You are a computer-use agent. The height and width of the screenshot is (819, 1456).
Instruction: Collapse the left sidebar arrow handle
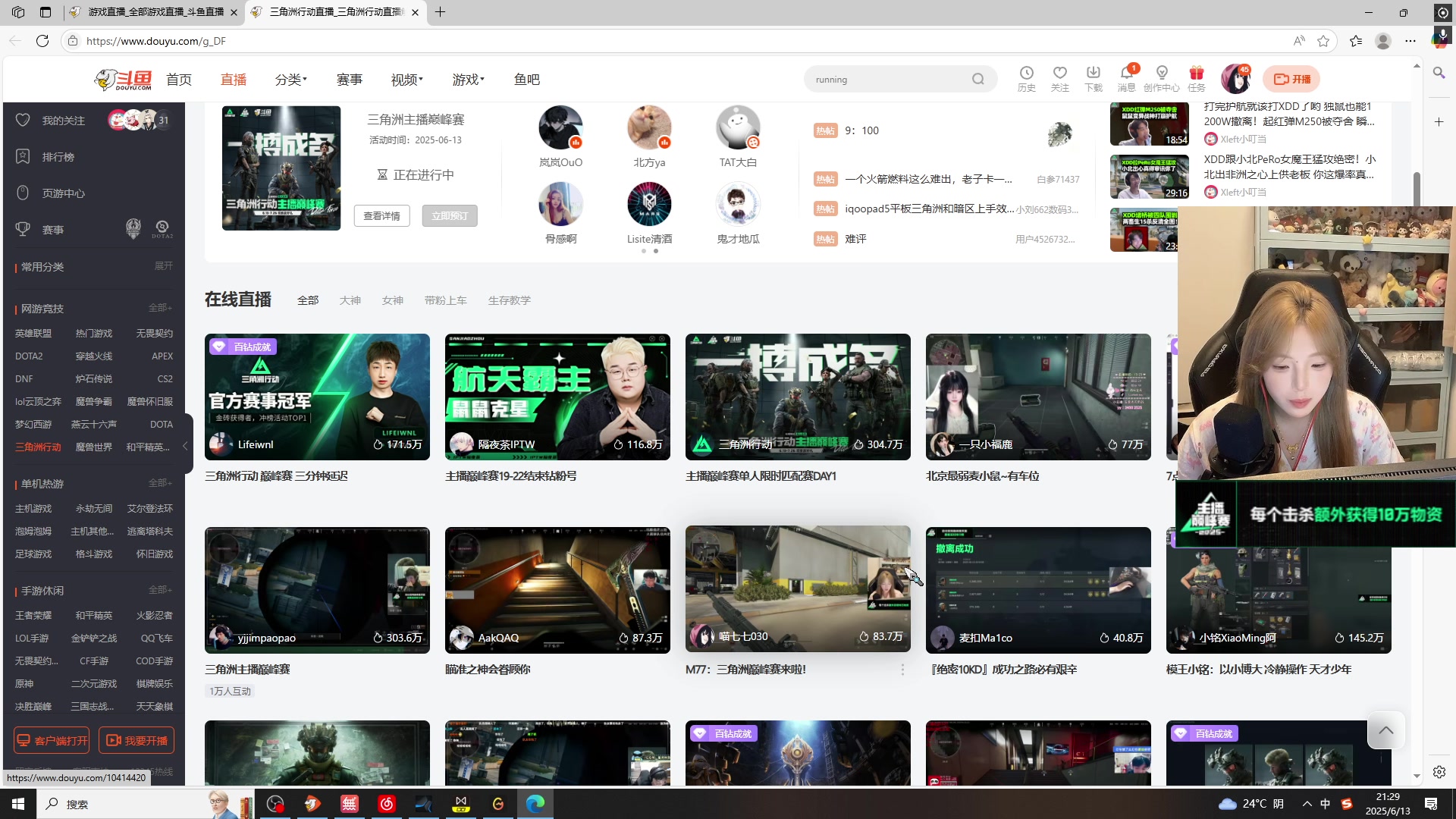click(186, 446)
